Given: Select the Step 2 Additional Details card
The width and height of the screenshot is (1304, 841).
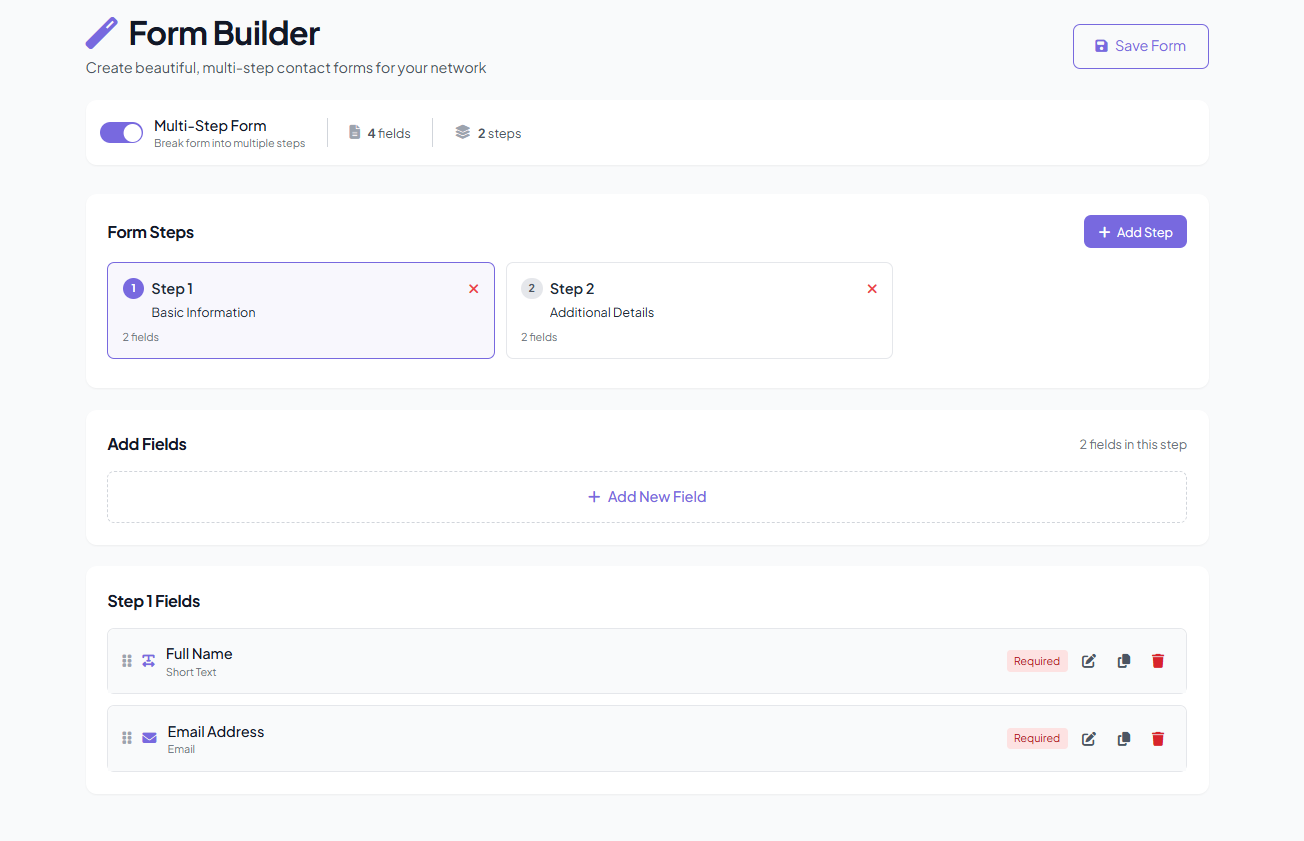Looking at the screenshot, I should click(x=699, y=310).
